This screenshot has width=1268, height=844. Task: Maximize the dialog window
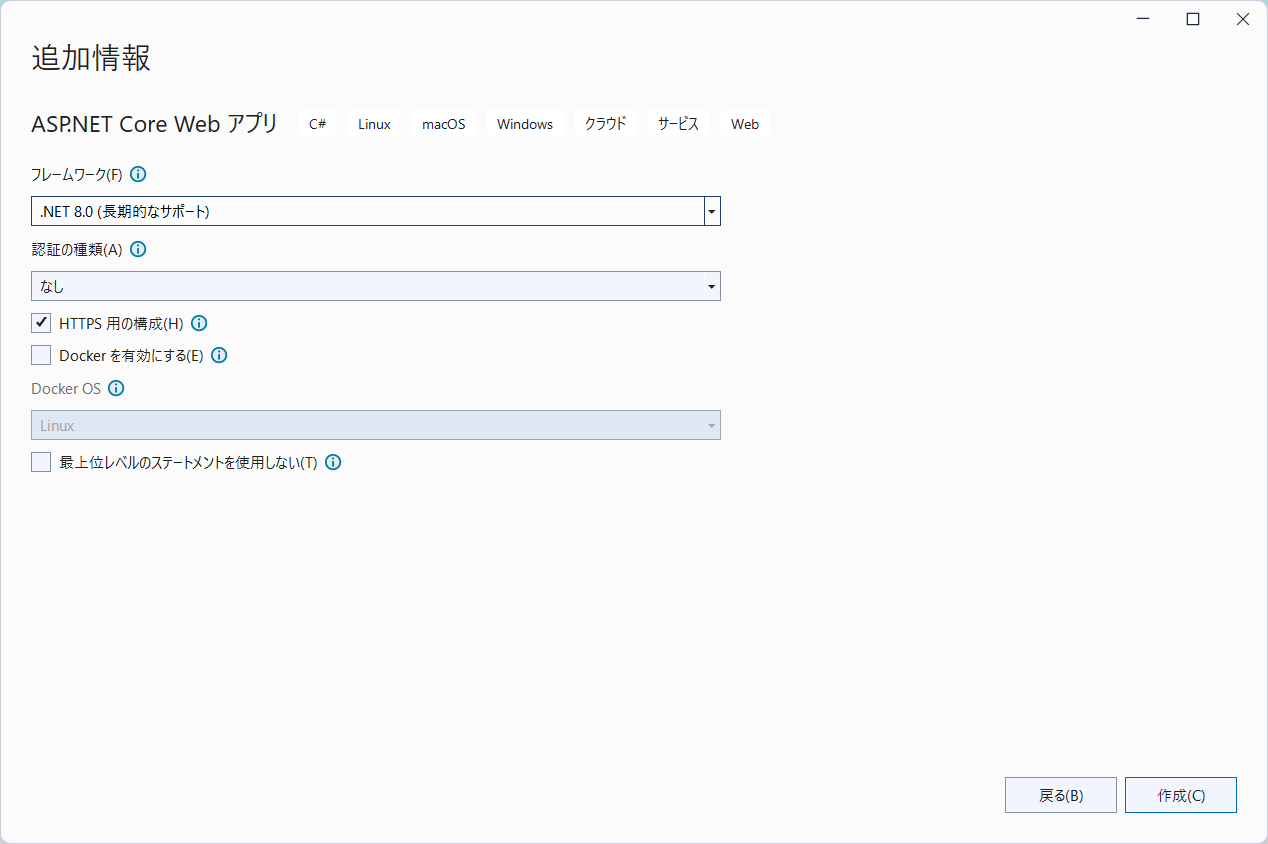click(1193, 19)
